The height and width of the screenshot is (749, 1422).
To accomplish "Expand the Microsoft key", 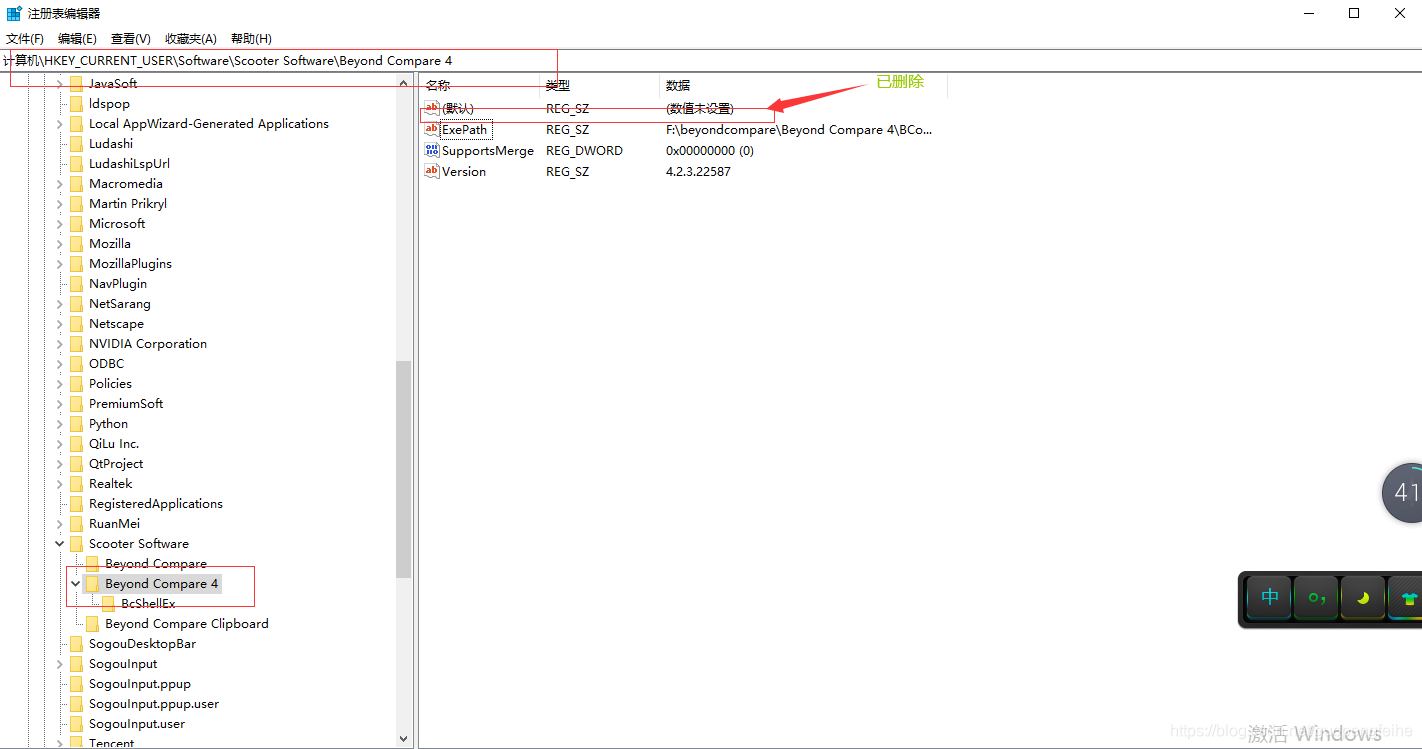I will pyautogui.click(x=60, y=224).
